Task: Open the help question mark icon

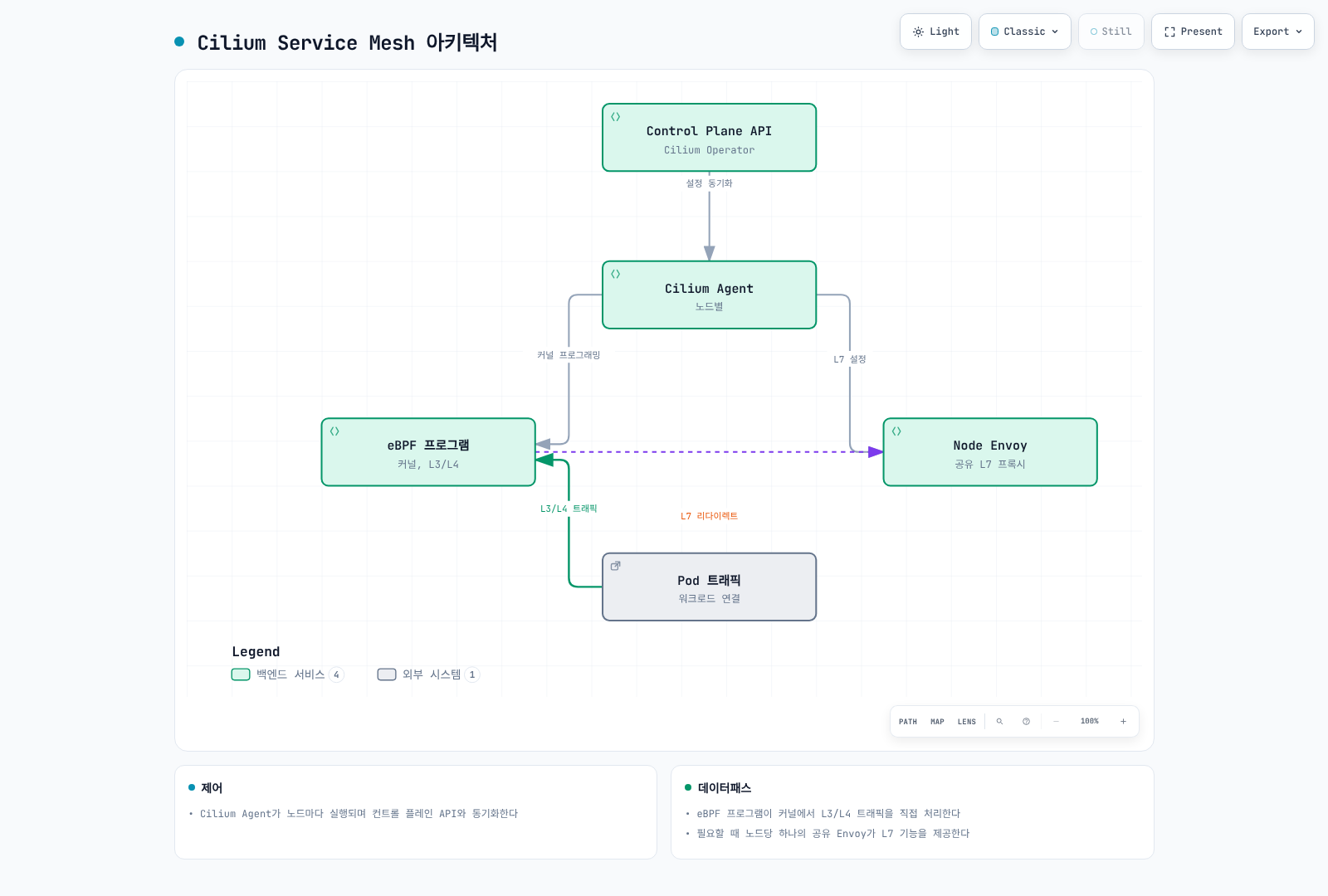Action: point(1026,722)
